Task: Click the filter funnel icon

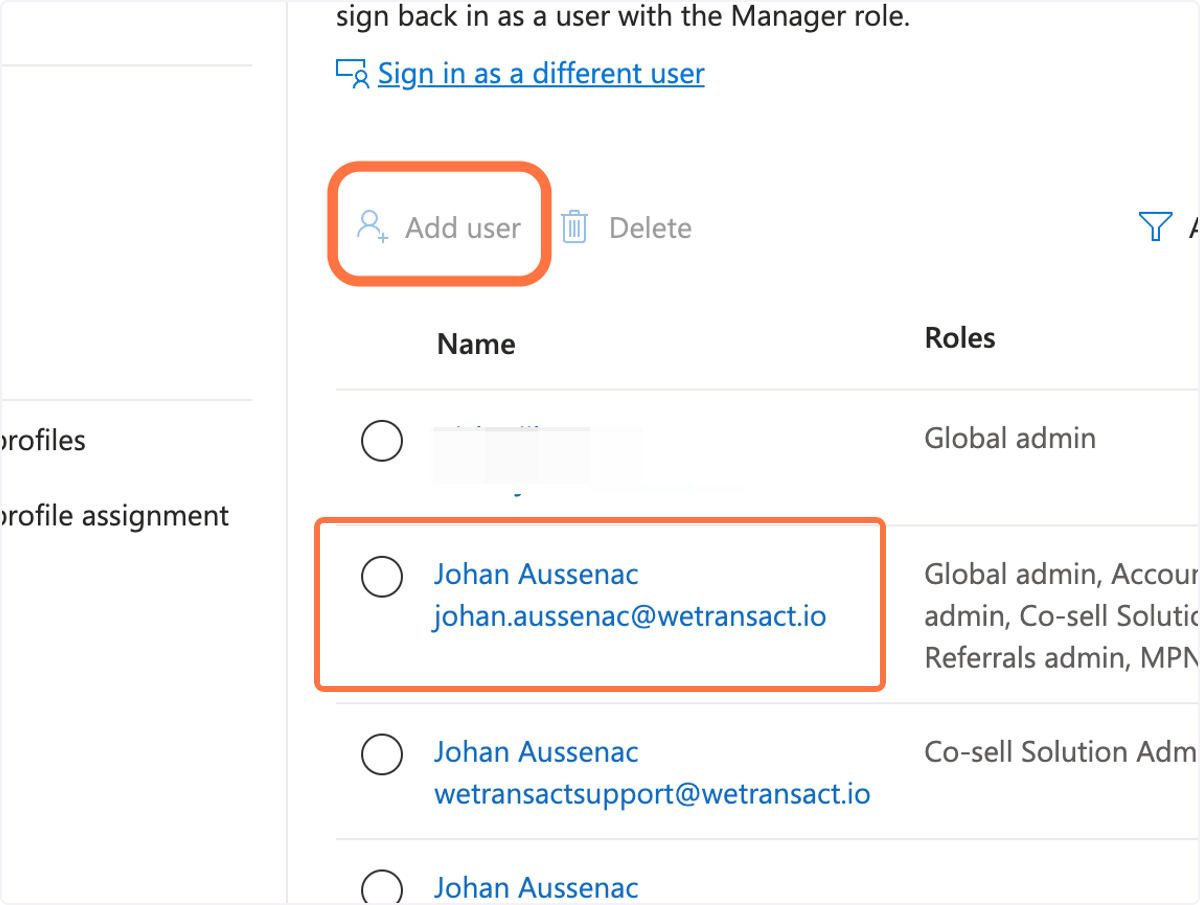Action: [1155, 227]
